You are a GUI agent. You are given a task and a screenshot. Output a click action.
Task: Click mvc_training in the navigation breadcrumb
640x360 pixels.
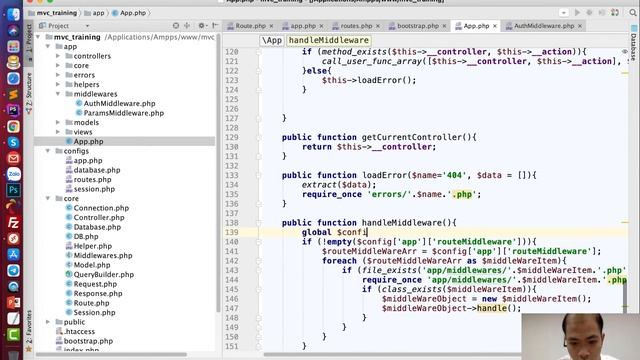[52, 13]
